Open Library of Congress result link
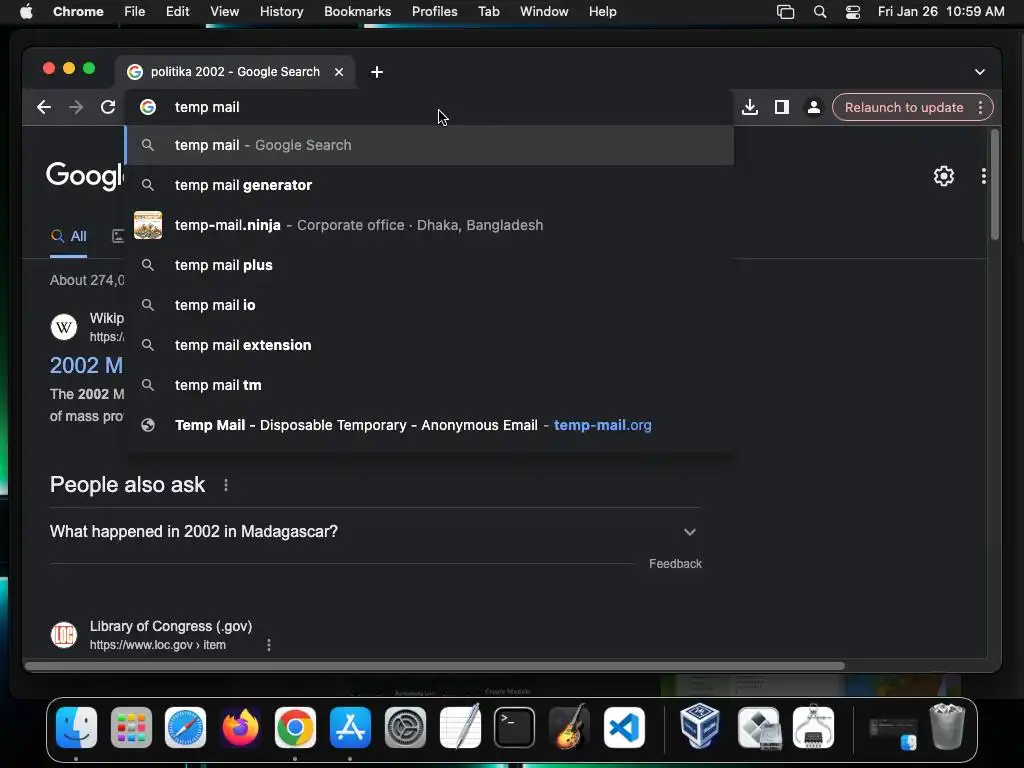The width and height of the screenshot is (1024, 768). [170, 626]
